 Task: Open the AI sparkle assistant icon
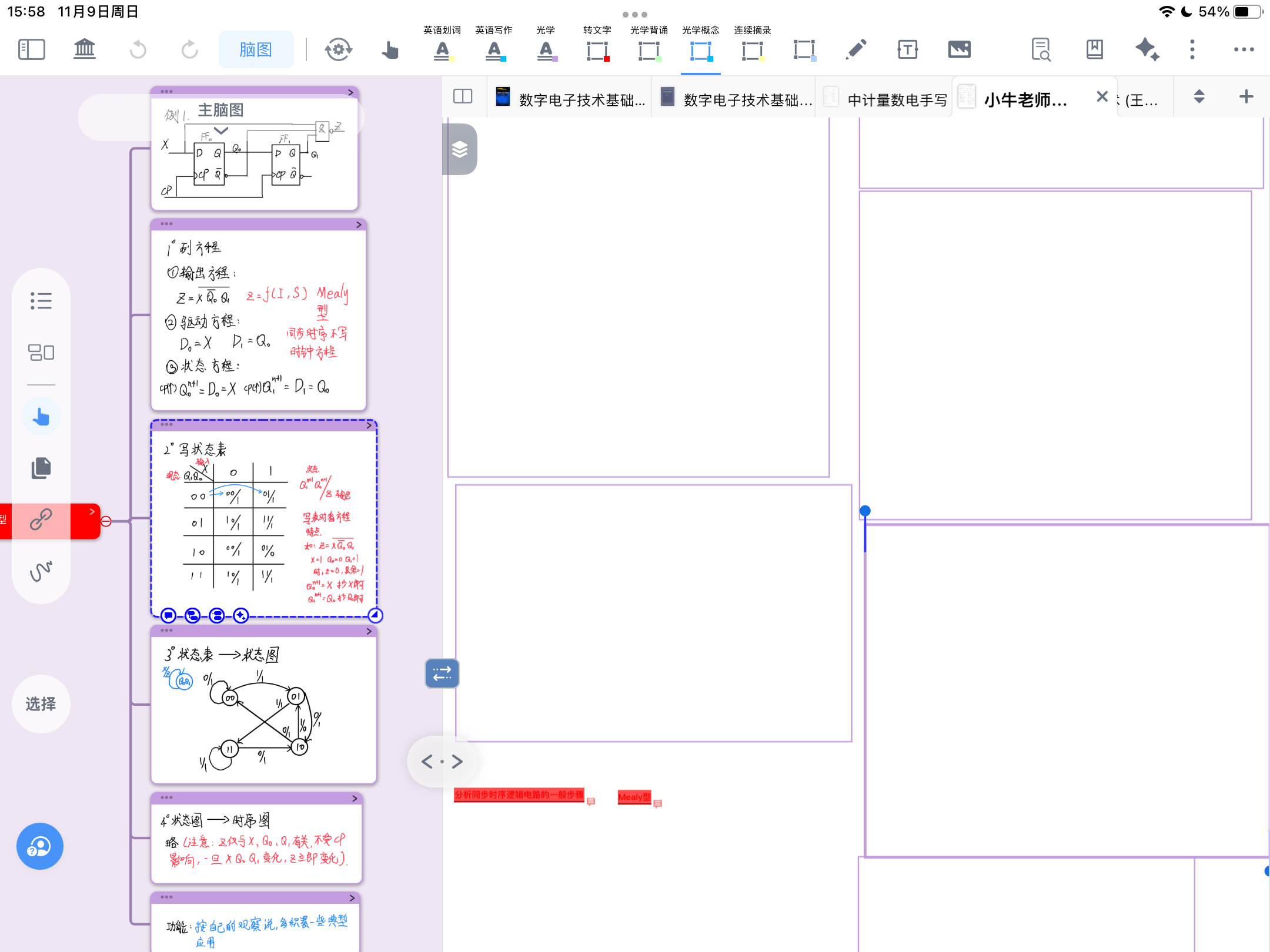pos(1147,49)
